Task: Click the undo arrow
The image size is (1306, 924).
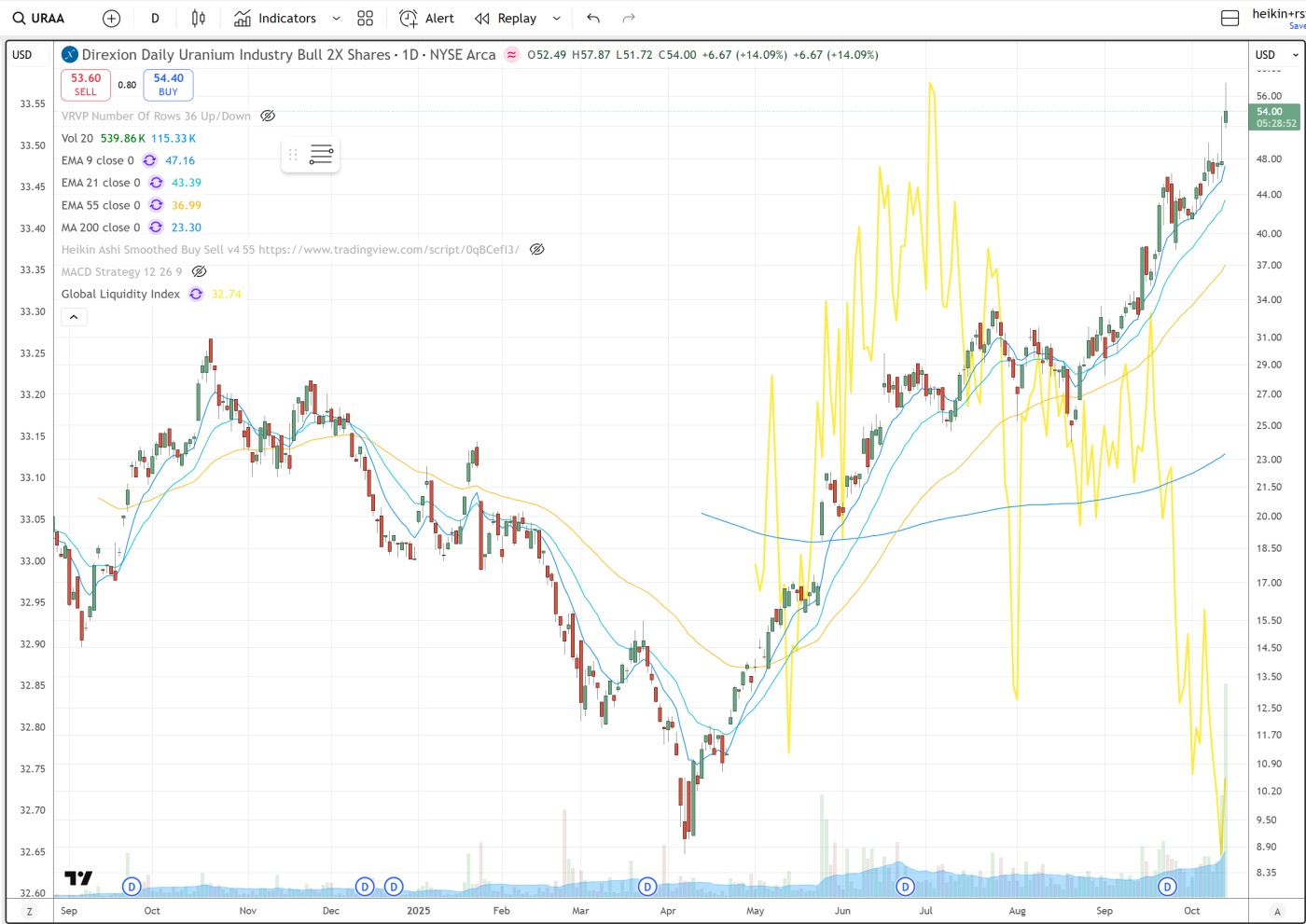Action: point(593,19)
